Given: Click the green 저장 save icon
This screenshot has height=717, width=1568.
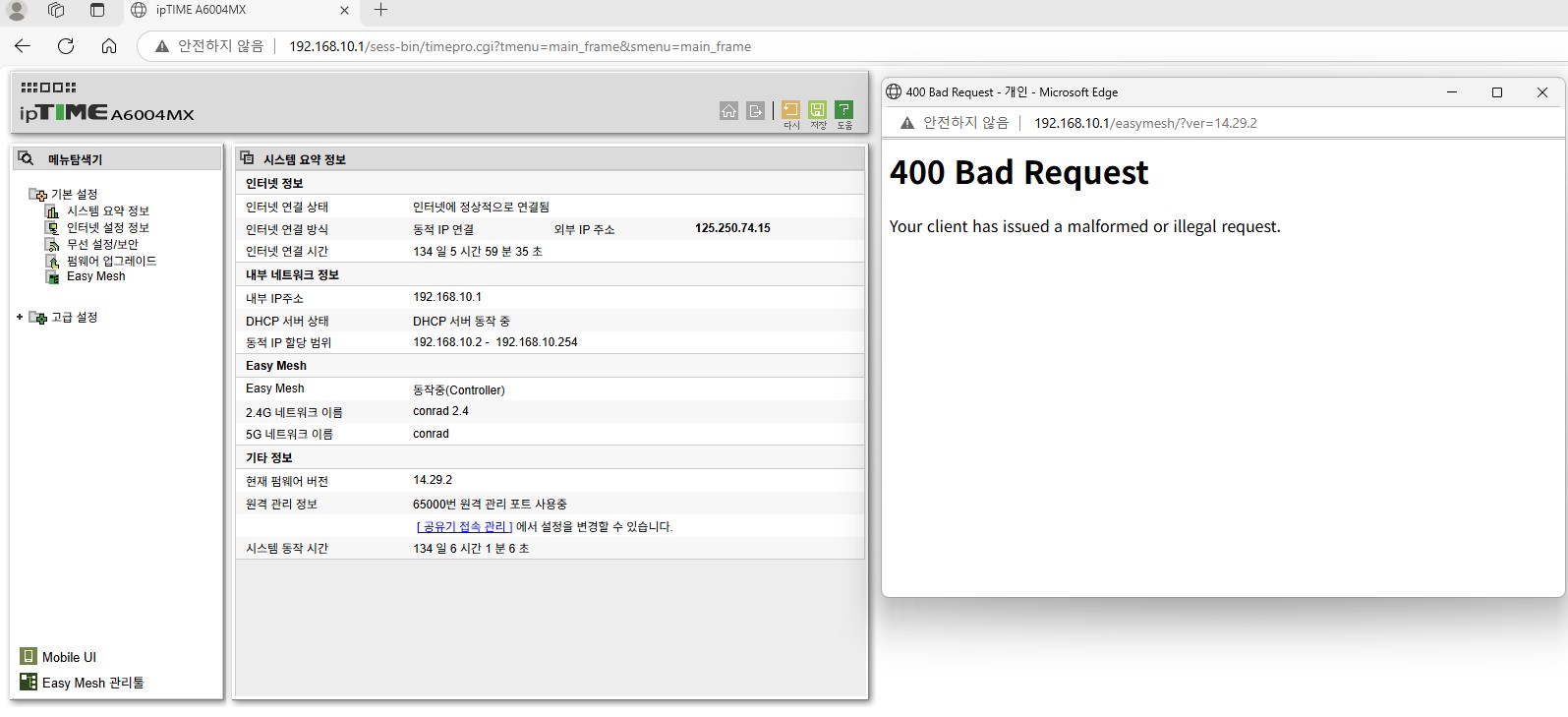Looking at the screenshot, I should pos(817,109).
